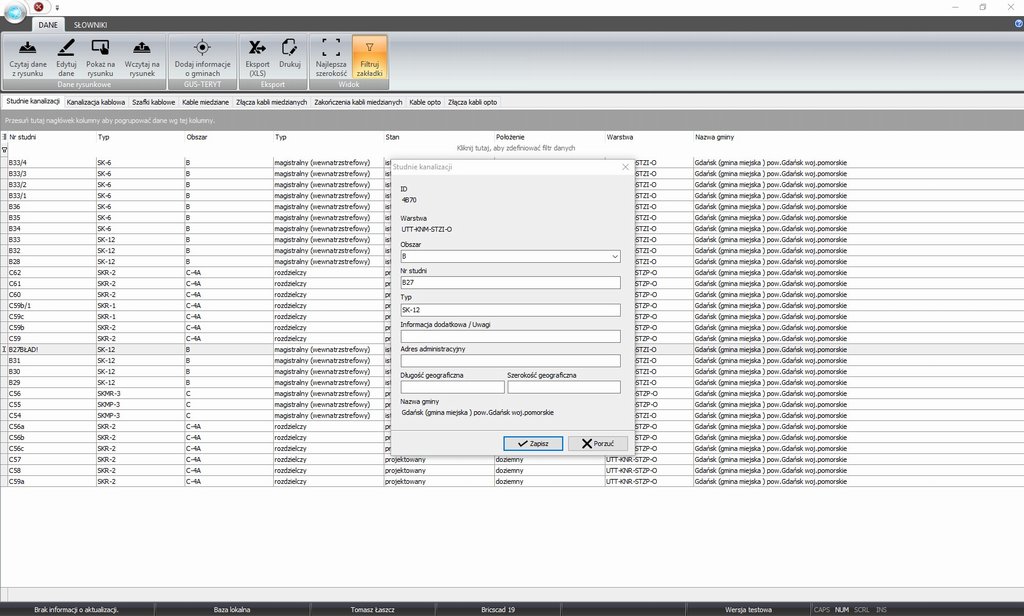Sort by the Nazwa gminy column header
The image size is (1024, 616).
tap(718, 137)
